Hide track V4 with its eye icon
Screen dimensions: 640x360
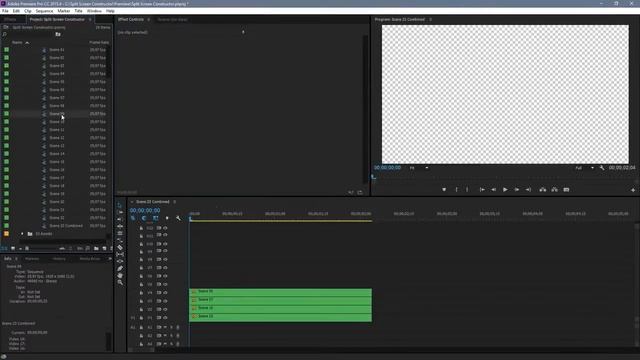pyautogui.click(x=165, y=293)
